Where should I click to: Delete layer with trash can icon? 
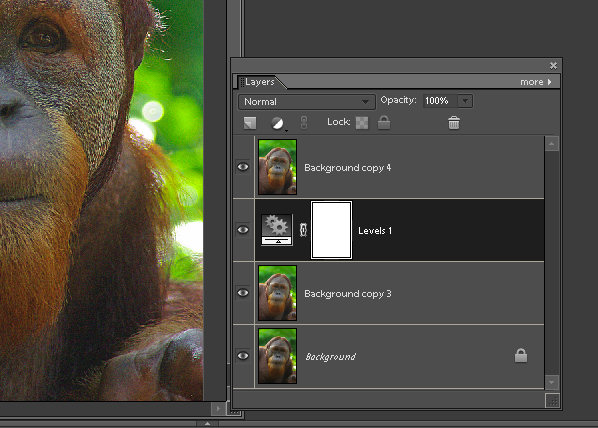click(454, 123)
